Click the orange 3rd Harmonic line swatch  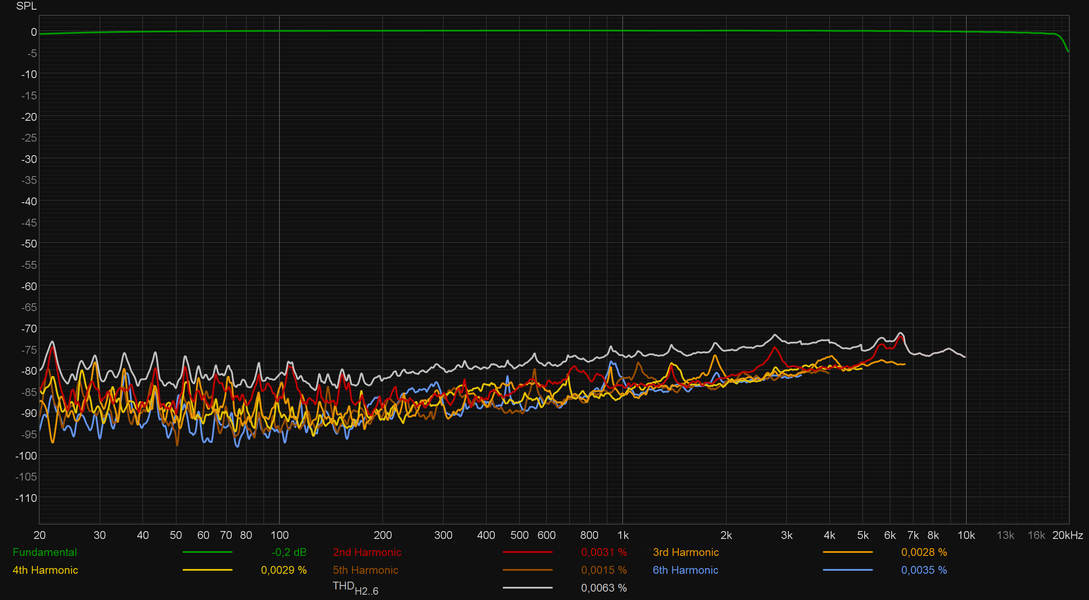847,552
